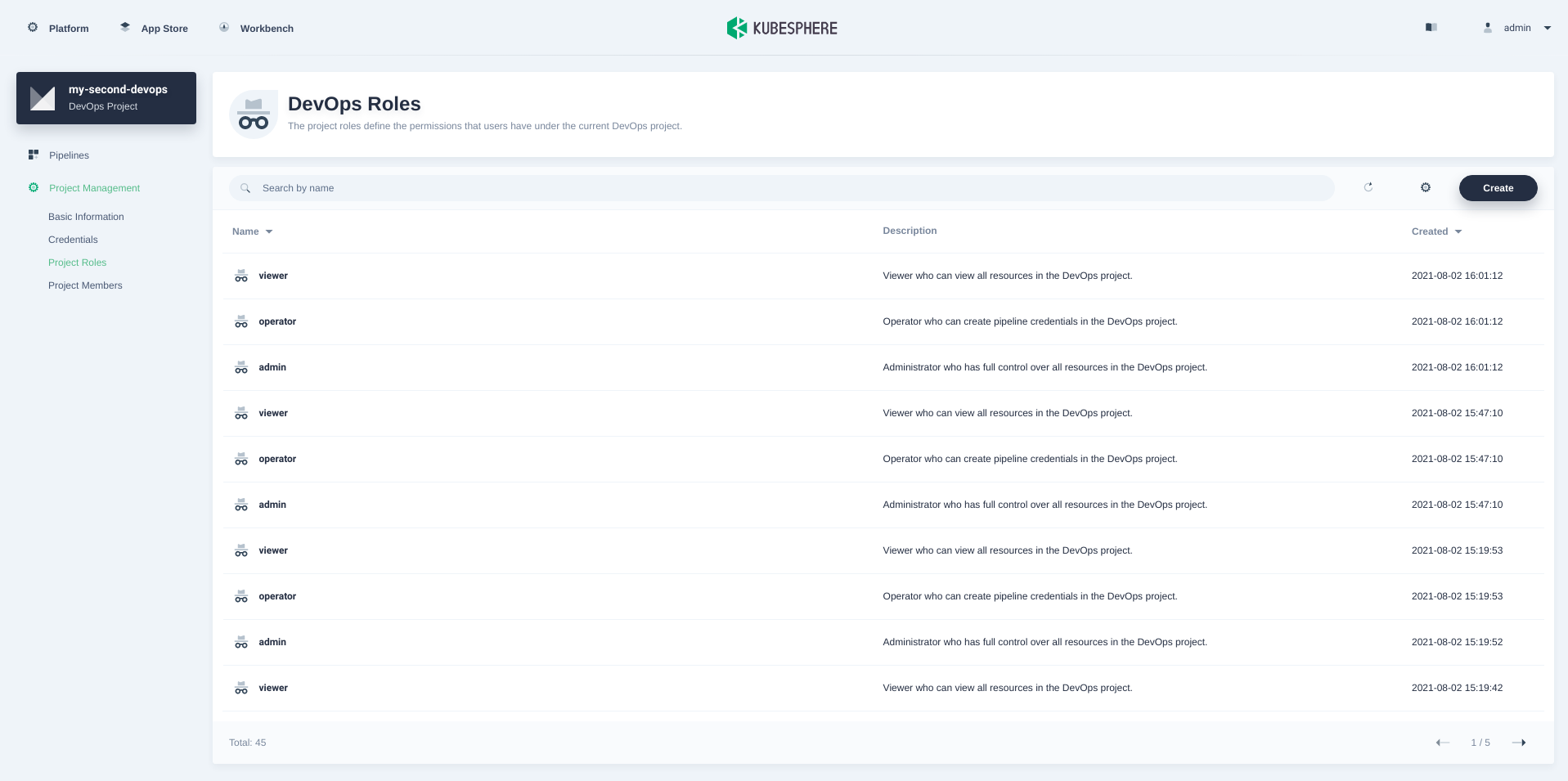Click the Pipelines icon in the sidebar
The width and height of the screenshot is (1568, 781).
click(34, 154)
